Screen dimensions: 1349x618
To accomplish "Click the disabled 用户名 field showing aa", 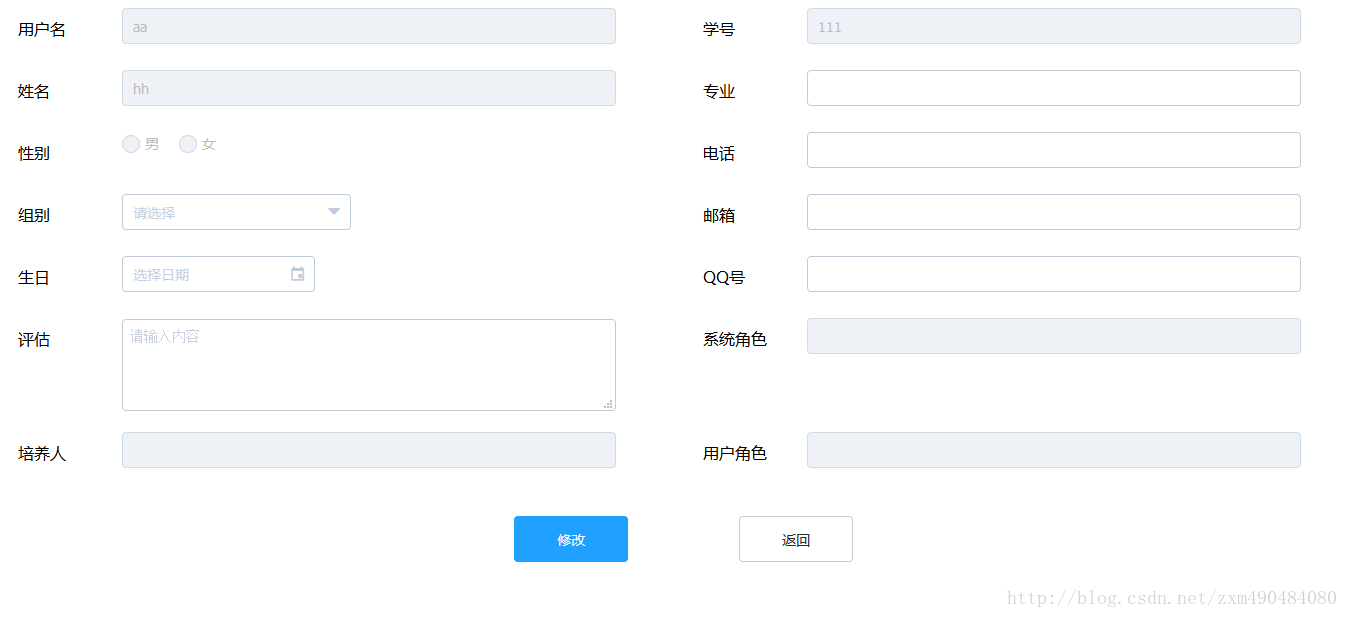I will coord(368,26).
